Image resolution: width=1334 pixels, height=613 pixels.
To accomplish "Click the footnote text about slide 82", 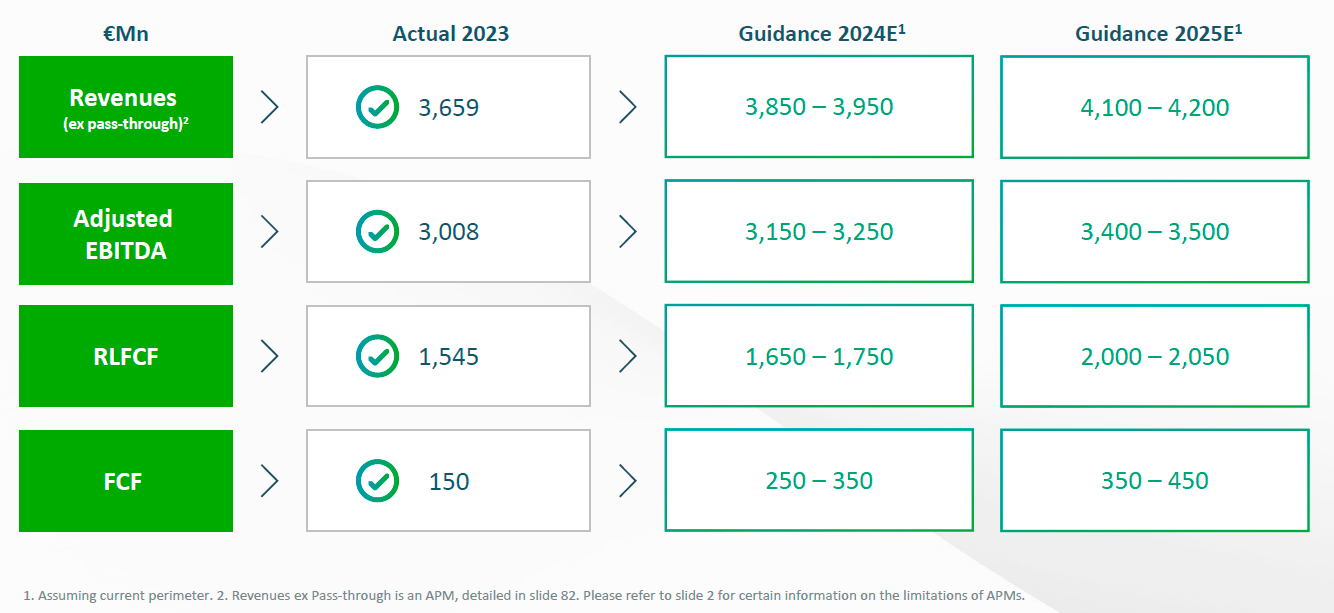I will 524,596.
